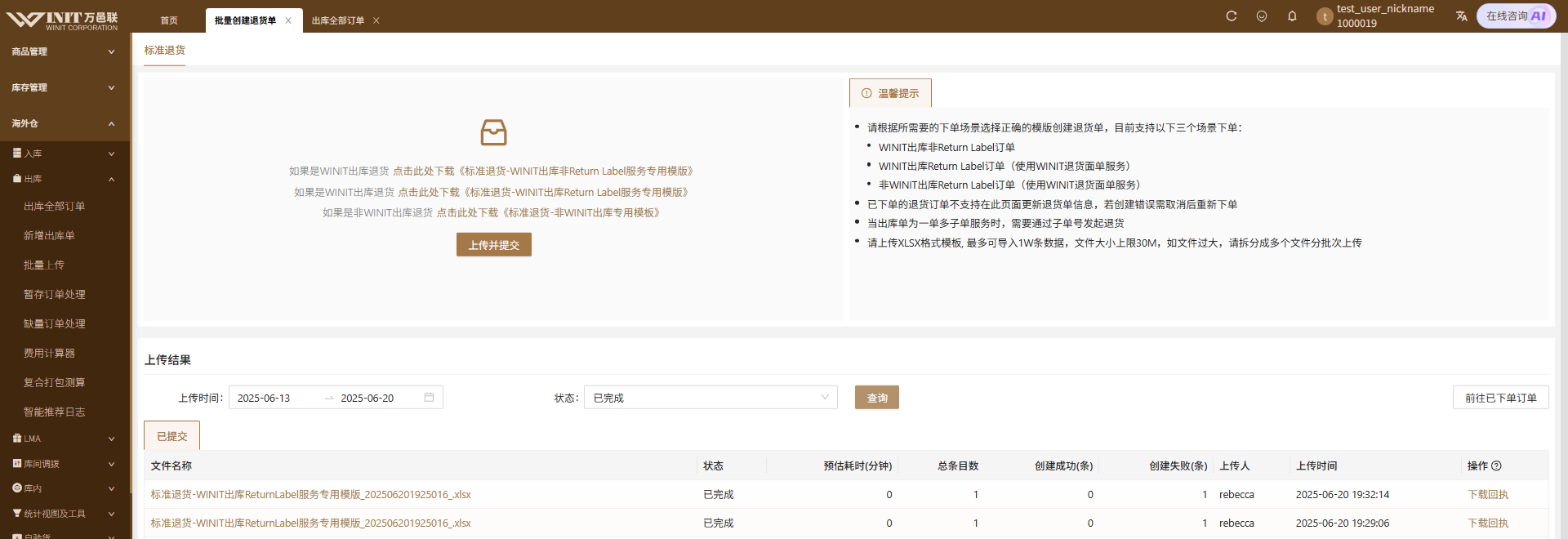Click the 上传并提交 button
The width and height of the screenshot is (1568, 539).
tap(494, 245)
